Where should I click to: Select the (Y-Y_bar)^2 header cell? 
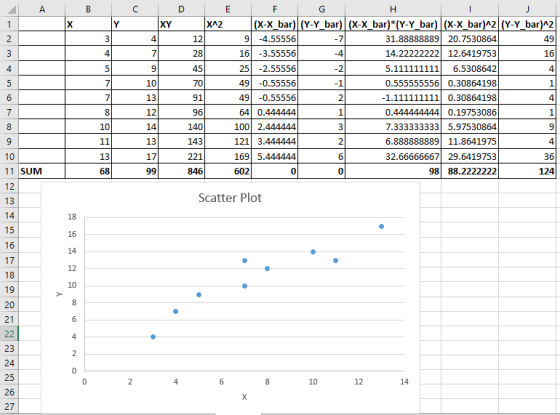point(528,24)
